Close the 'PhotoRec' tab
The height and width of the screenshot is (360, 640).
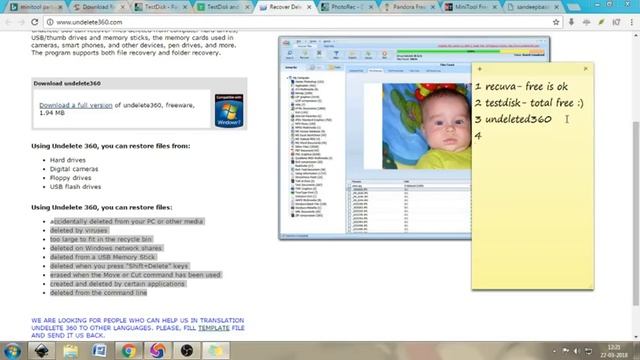click(371, 7)
